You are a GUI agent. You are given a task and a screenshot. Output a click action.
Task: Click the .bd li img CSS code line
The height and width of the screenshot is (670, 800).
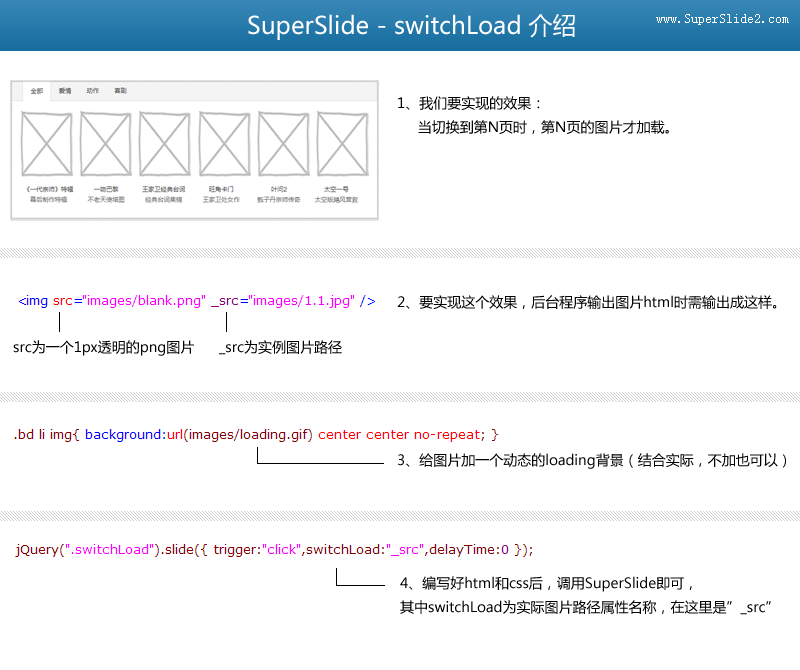(256, 435)
